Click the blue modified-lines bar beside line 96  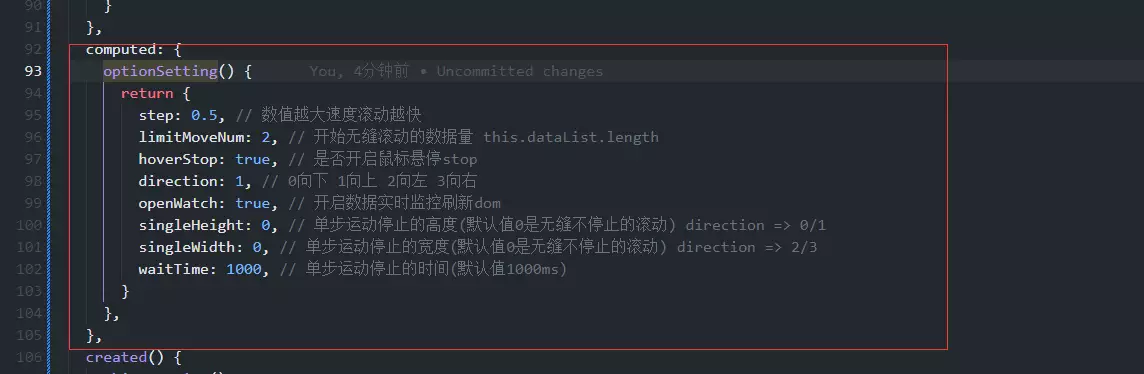49,137
